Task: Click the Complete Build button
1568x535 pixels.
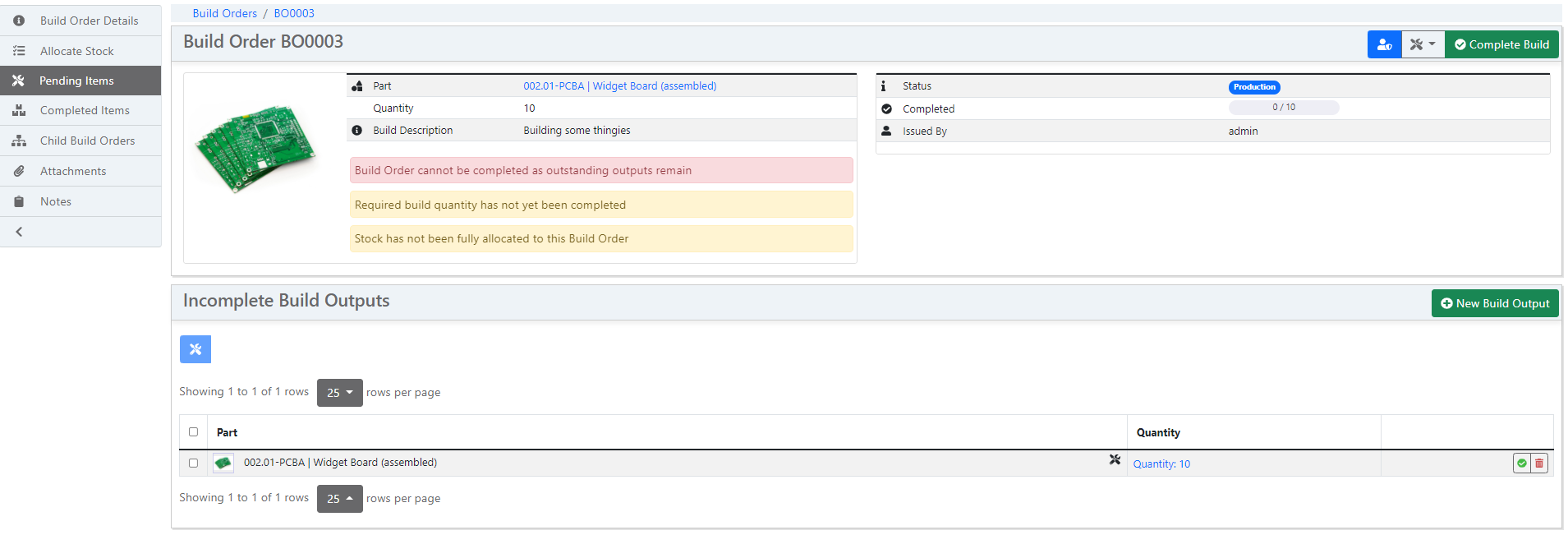Action: point(1501,44)
